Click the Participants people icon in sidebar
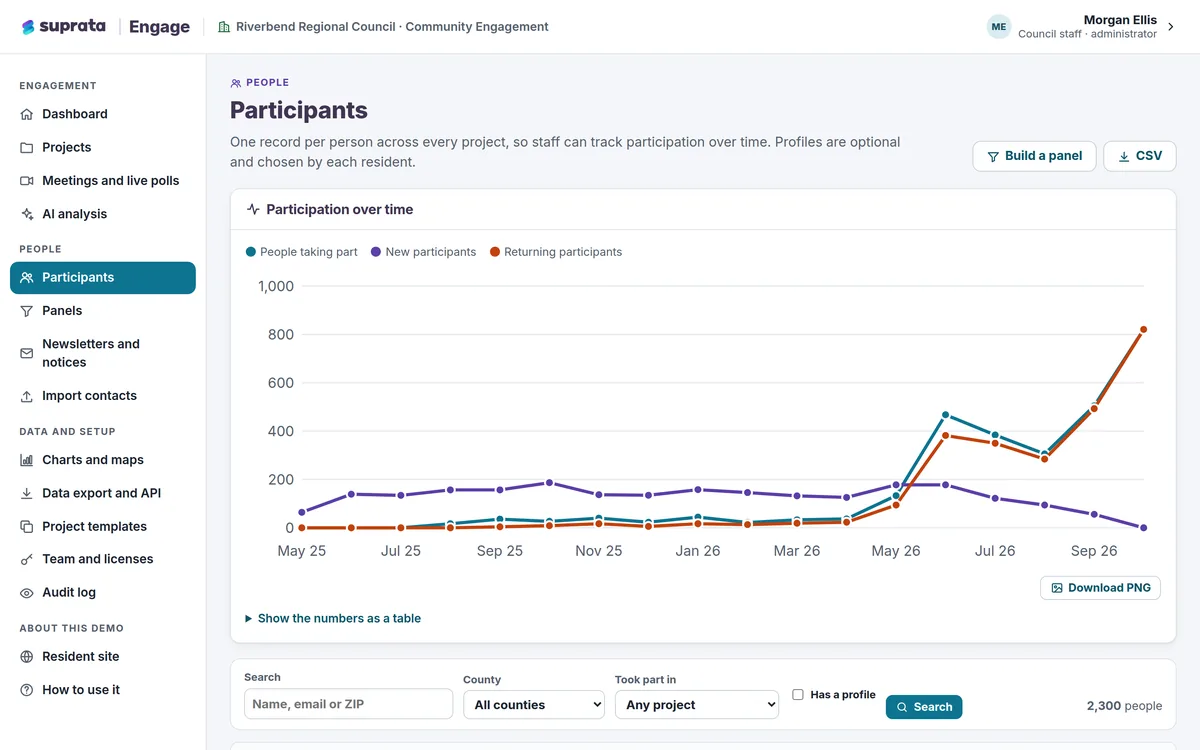Image resolution: width=1200 pixels, height=750 pixels. point(27,278)
